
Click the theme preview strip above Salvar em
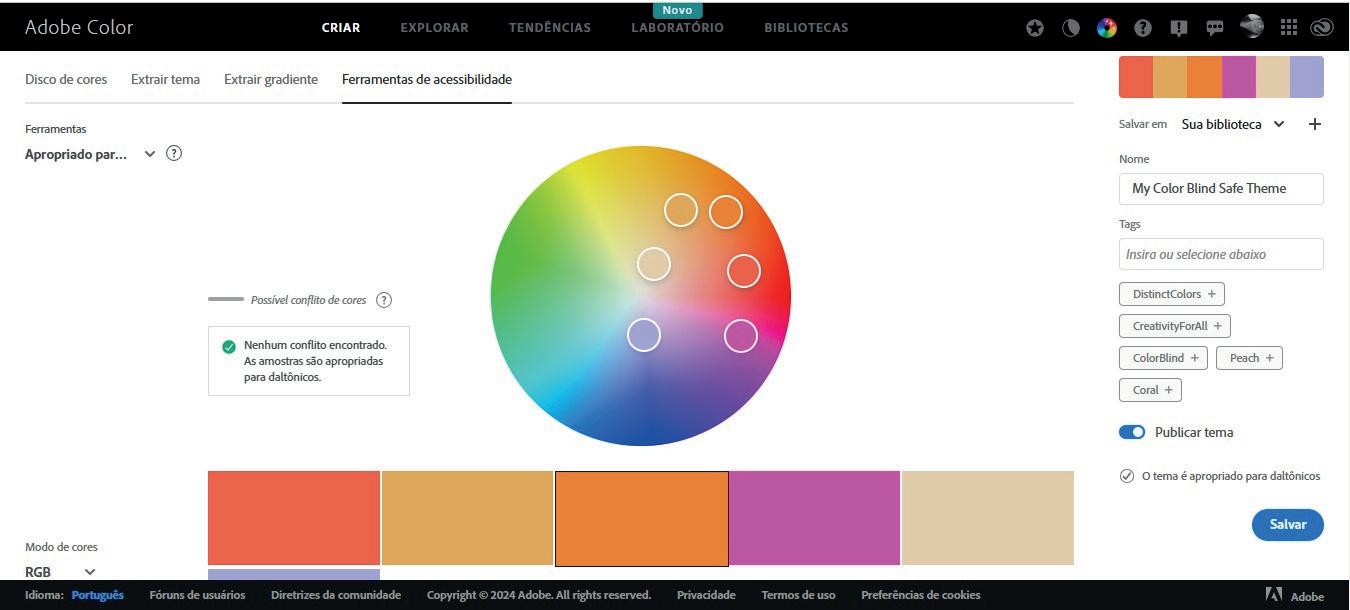coord(1221,77)
